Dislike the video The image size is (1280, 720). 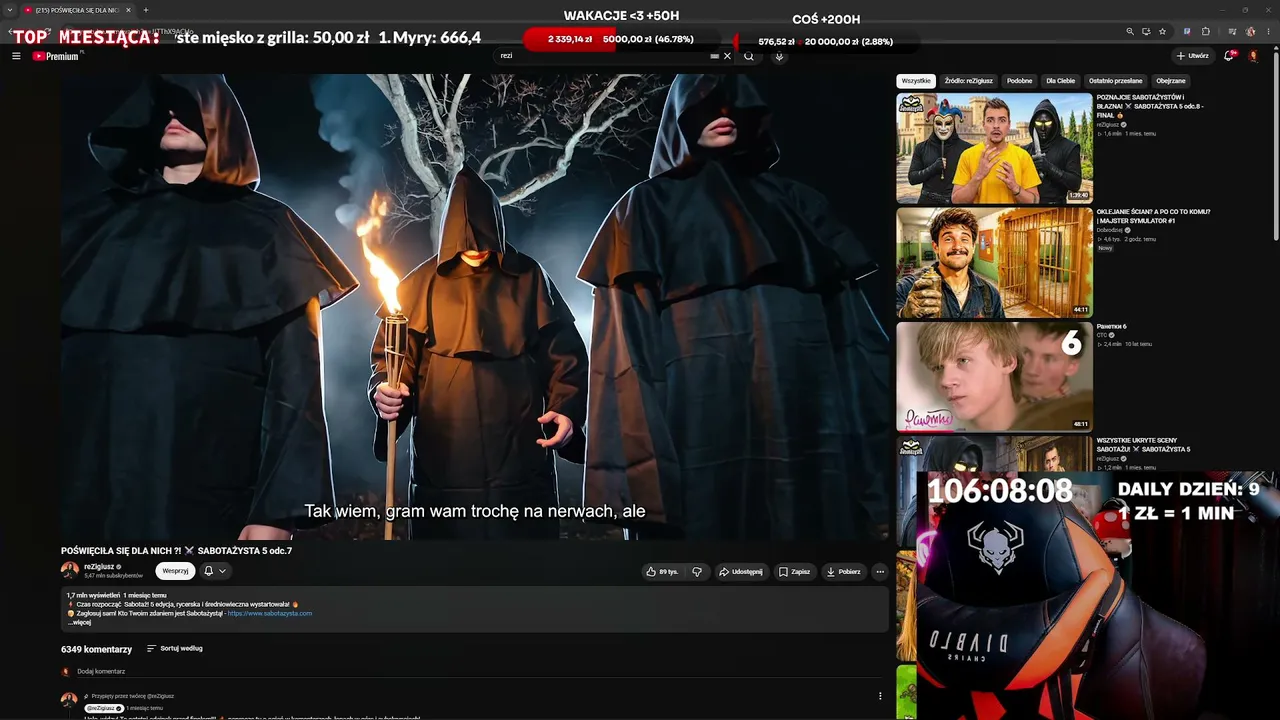point(697,572)
